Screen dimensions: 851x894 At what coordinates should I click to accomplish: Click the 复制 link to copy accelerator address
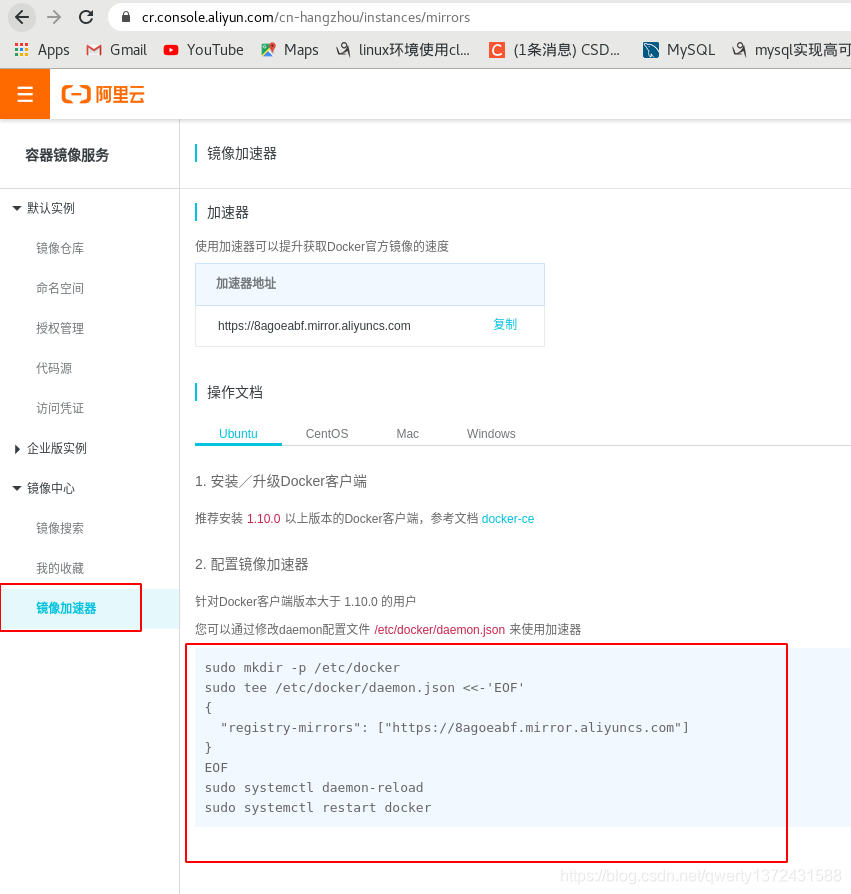pos(505,324)
